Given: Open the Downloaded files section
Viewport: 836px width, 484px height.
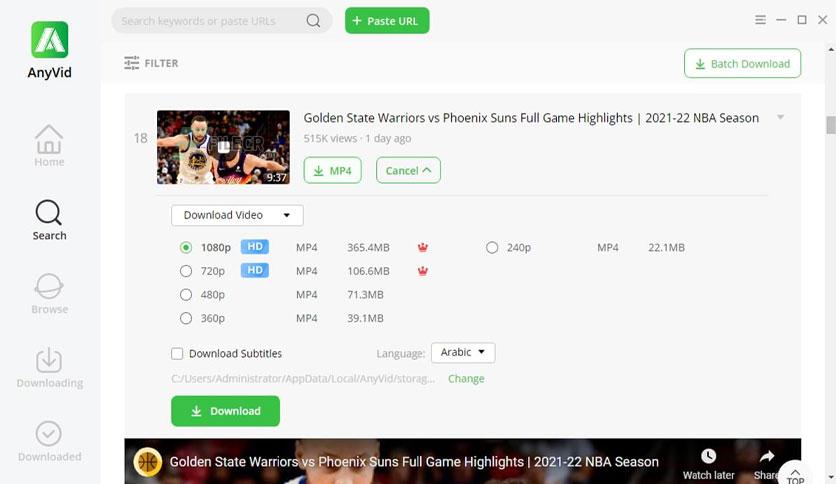Looking at the screenshot, I should 50,441.
